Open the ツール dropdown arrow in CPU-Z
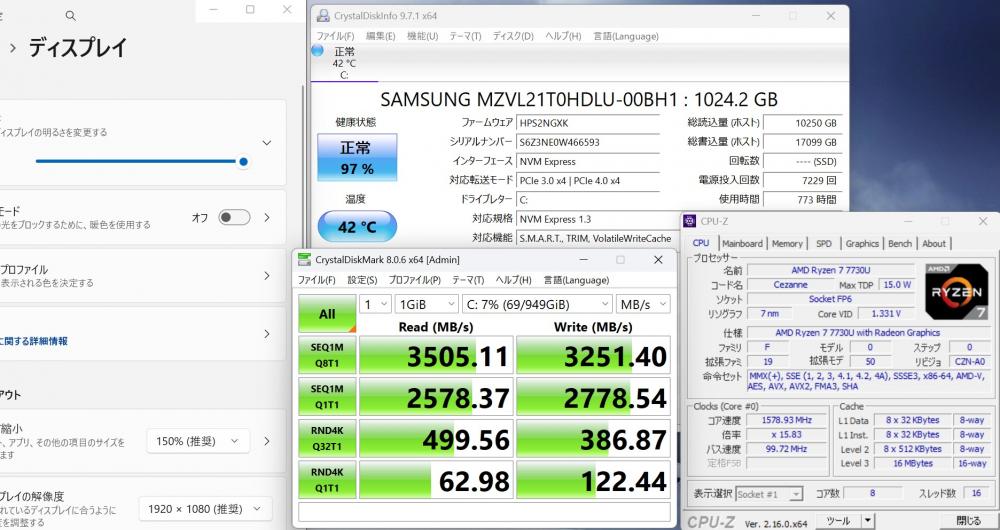 867,521
